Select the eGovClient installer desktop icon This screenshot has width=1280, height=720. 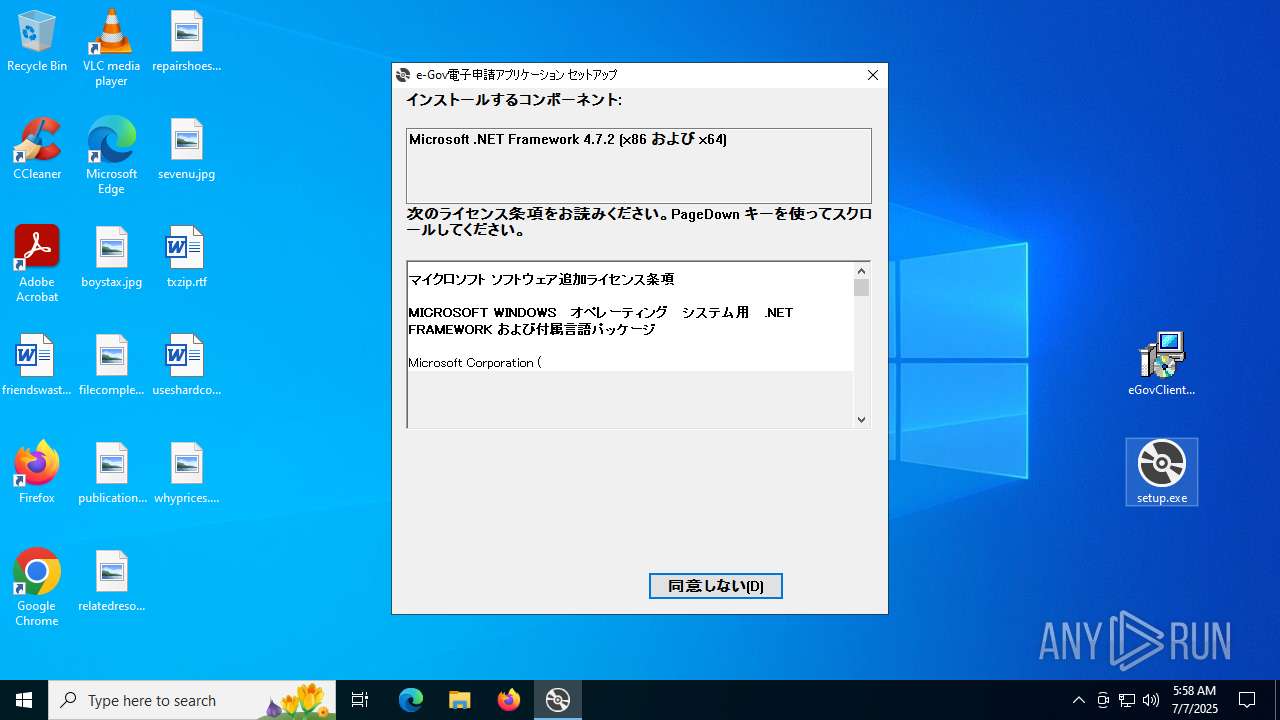click(x=1162, y=366)
